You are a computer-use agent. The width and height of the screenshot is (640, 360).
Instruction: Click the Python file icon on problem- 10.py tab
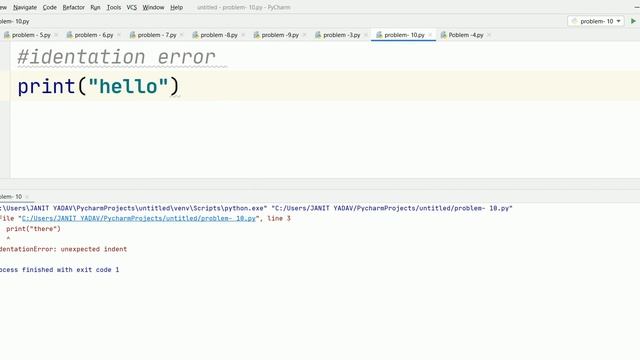379,35
